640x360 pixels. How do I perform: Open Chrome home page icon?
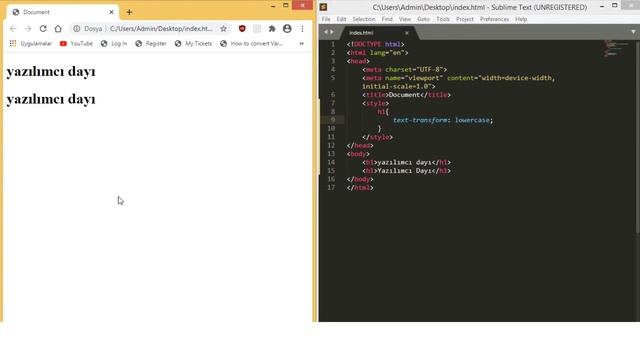58,29
